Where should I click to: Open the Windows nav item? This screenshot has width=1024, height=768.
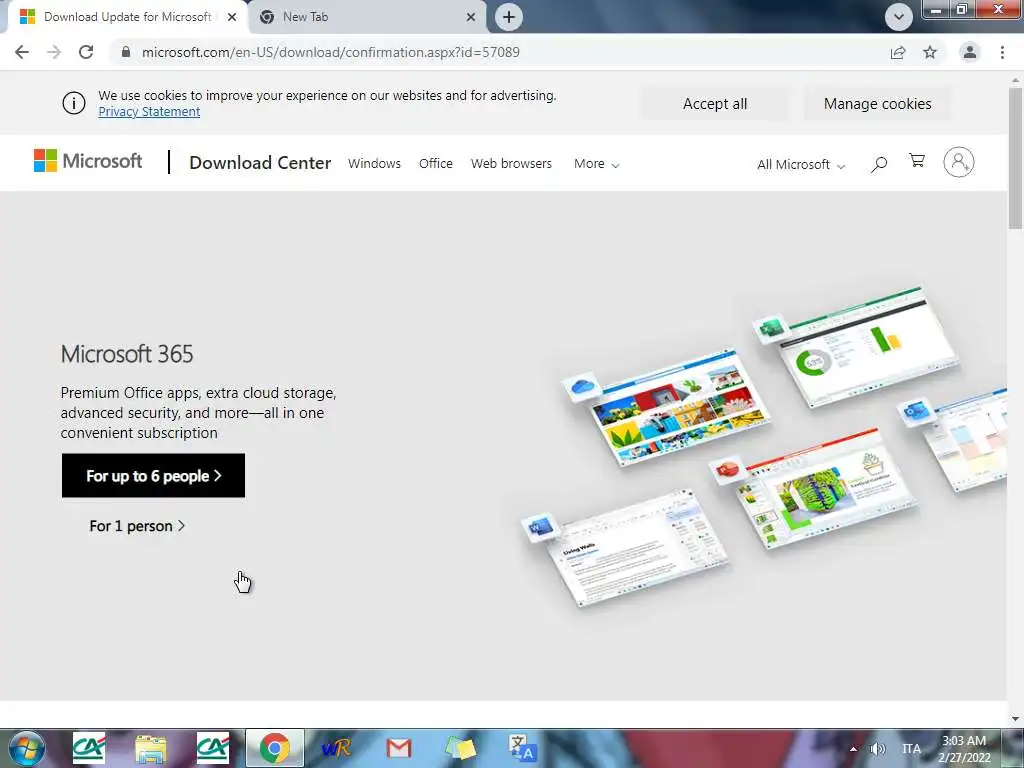(374, 163)
